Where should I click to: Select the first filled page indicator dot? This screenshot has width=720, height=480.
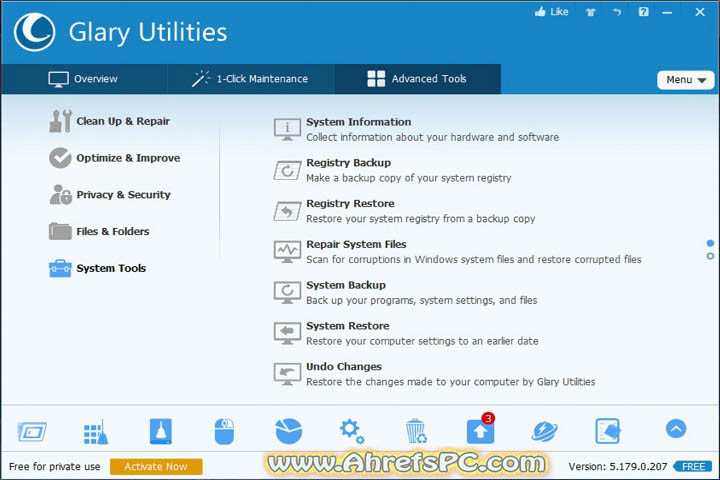pos(710,243)
